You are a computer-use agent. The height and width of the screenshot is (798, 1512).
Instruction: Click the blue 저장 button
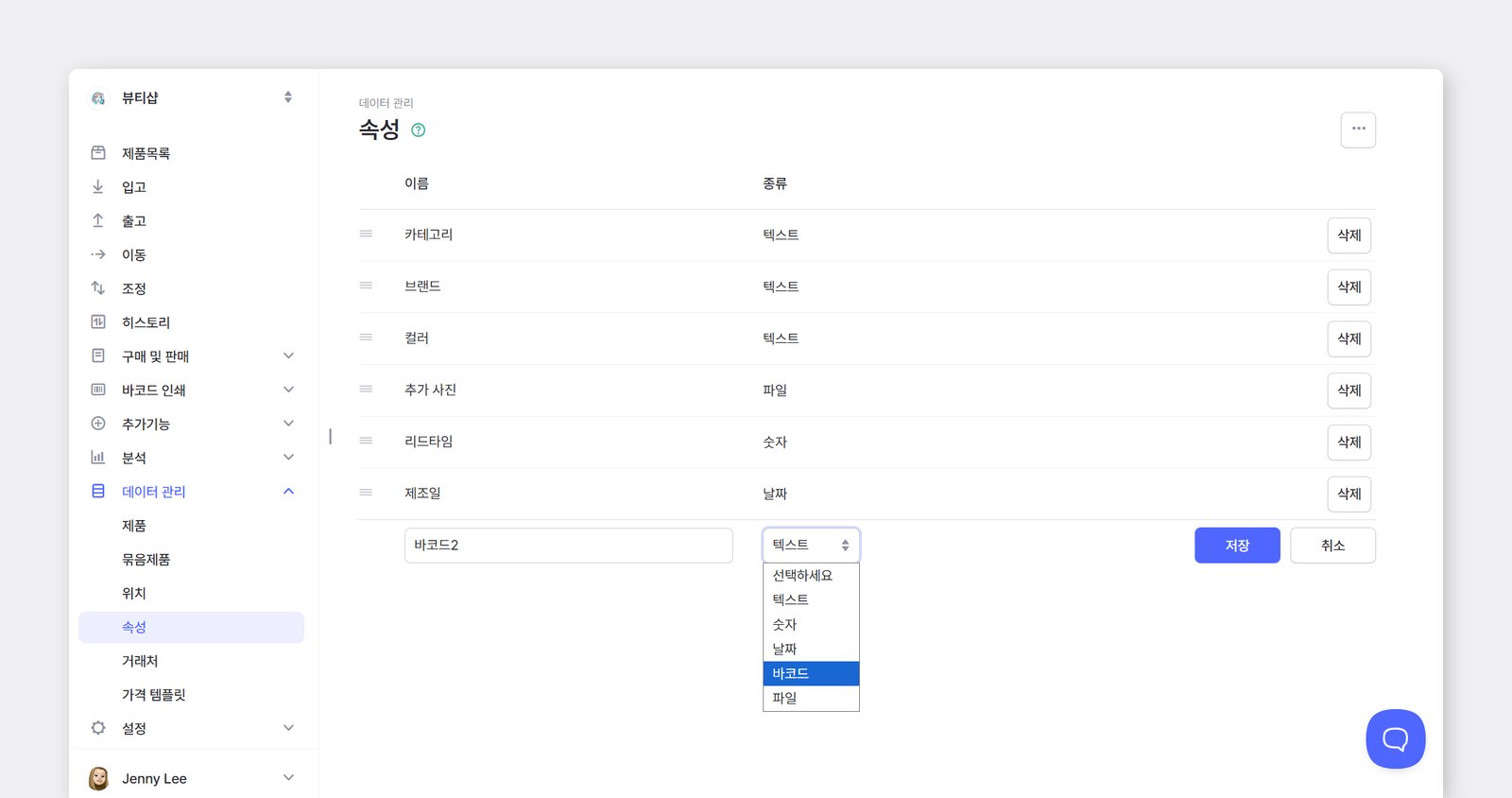click(x=1237, y=546)
